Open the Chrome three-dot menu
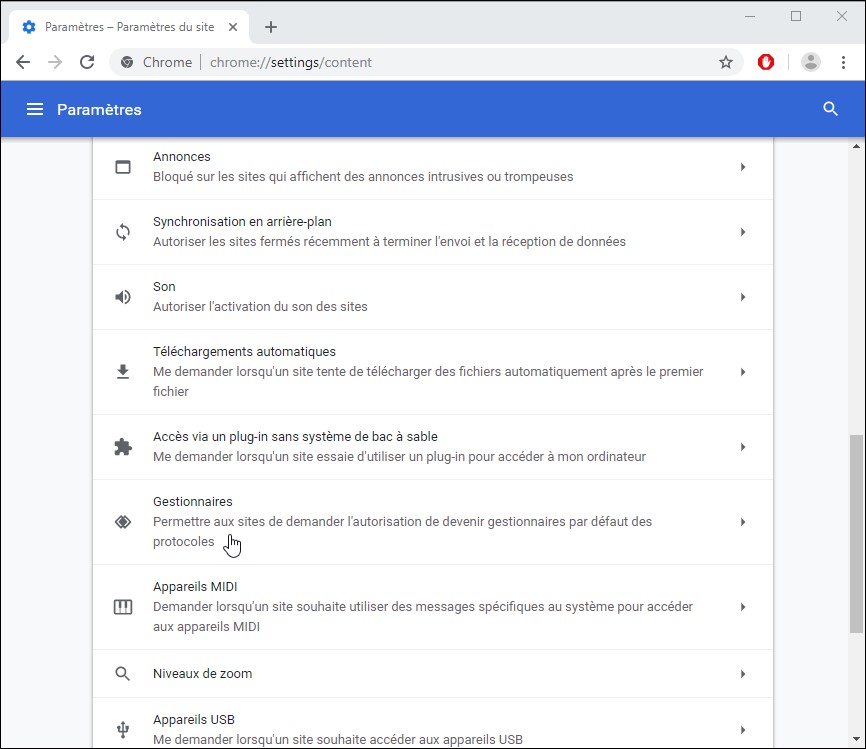 [843, 62]
